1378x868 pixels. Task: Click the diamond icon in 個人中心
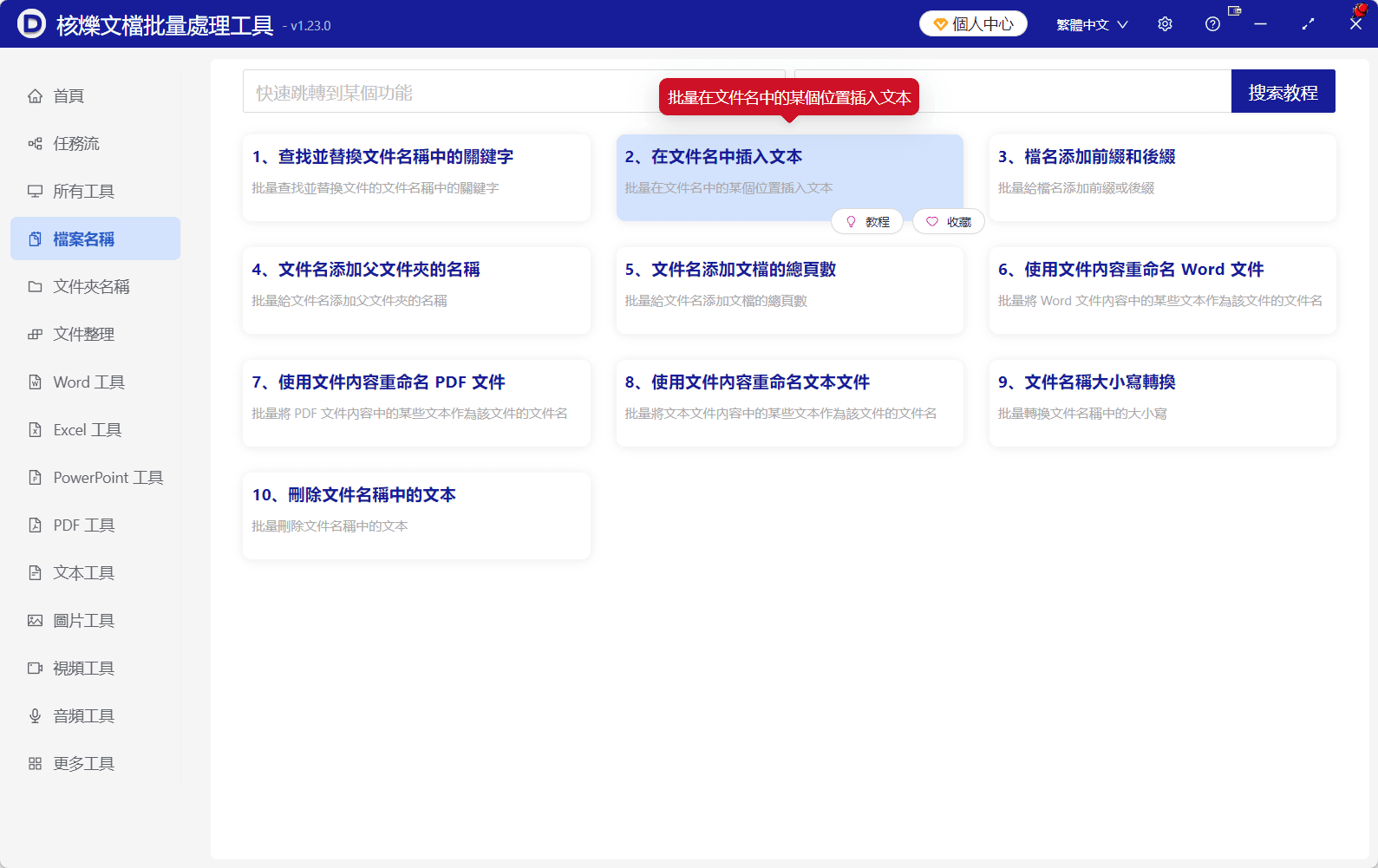(940, 24)
